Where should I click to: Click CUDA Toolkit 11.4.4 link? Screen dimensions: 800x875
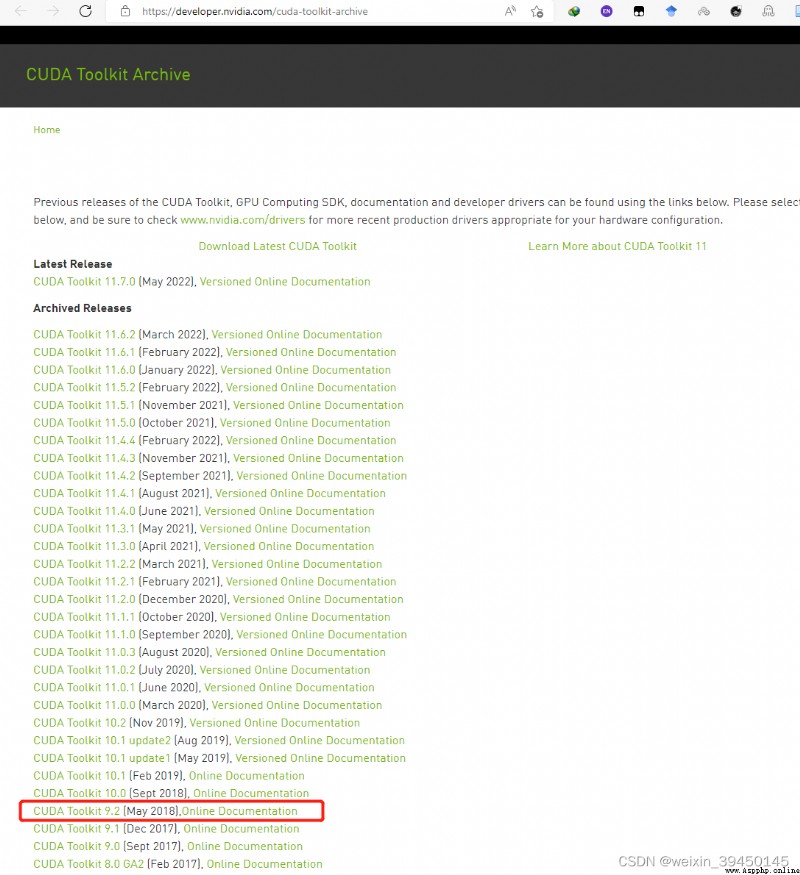84,440
